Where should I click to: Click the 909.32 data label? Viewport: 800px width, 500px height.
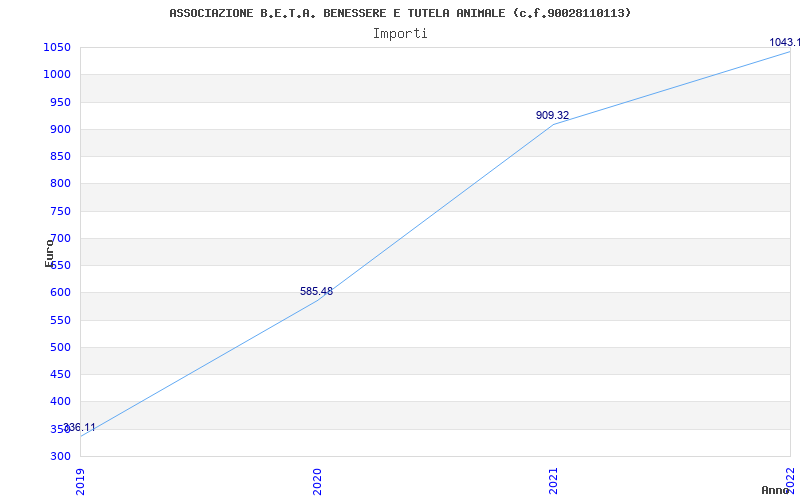[553, 115]
